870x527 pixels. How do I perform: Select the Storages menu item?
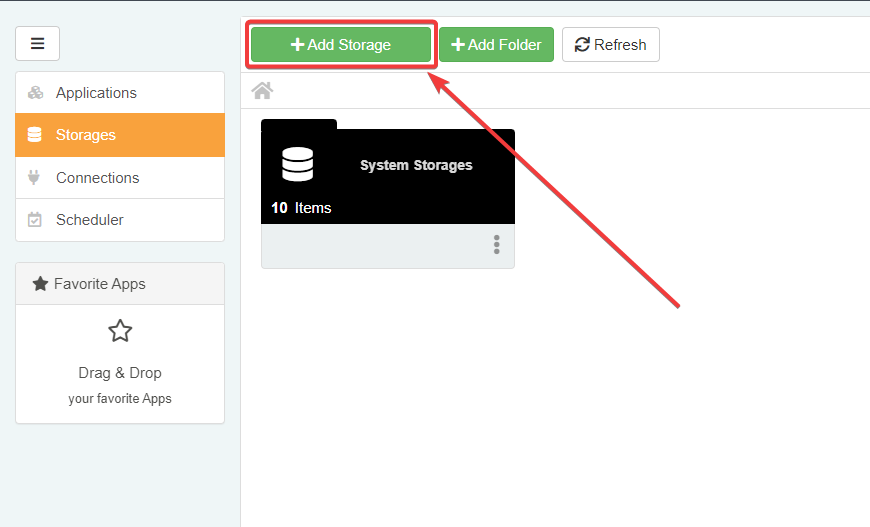click(86, 135)
